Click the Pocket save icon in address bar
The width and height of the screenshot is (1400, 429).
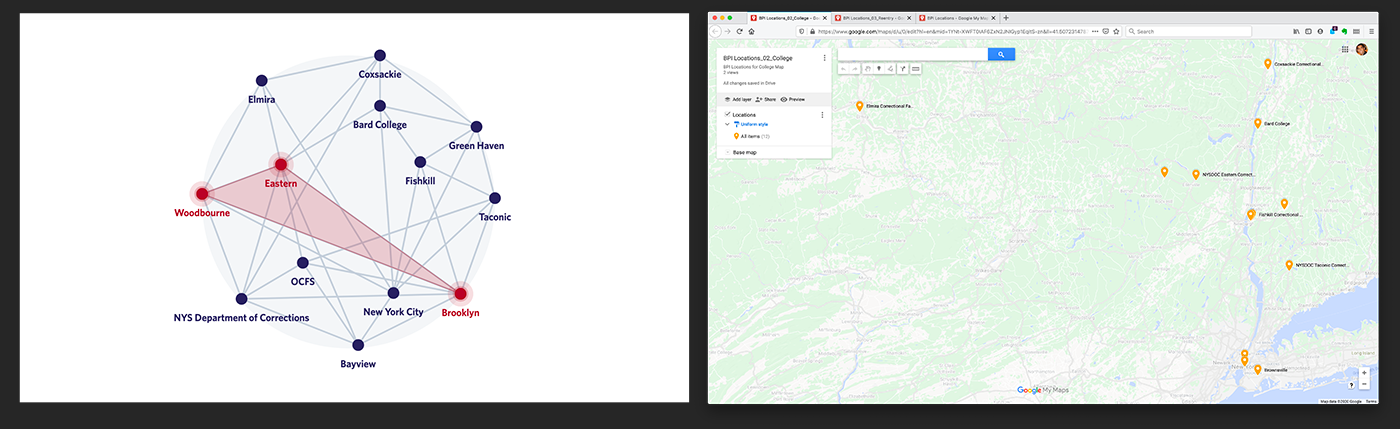(1105, 32)
